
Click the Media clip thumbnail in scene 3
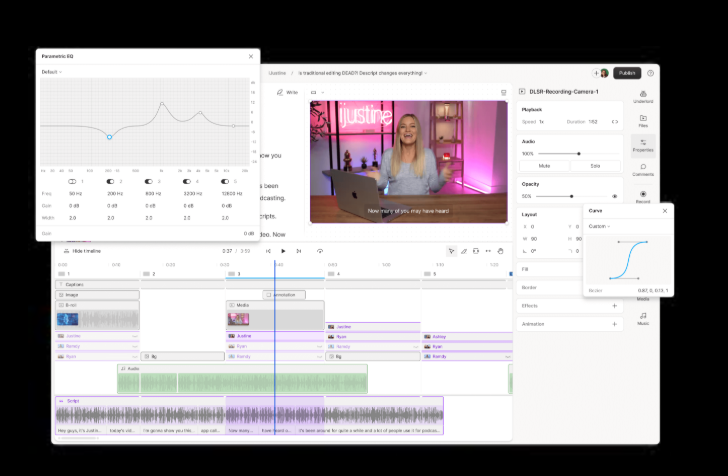238,319
